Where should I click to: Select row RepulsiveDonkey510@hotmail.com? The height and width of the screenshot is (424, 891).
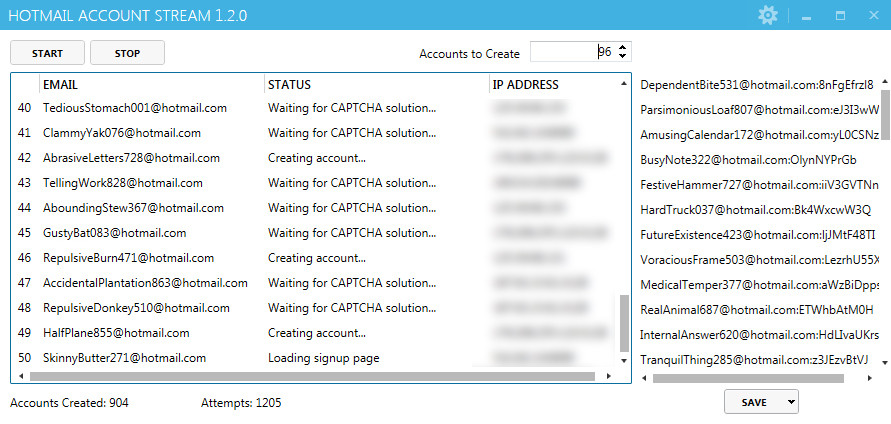tap(315, 307)
